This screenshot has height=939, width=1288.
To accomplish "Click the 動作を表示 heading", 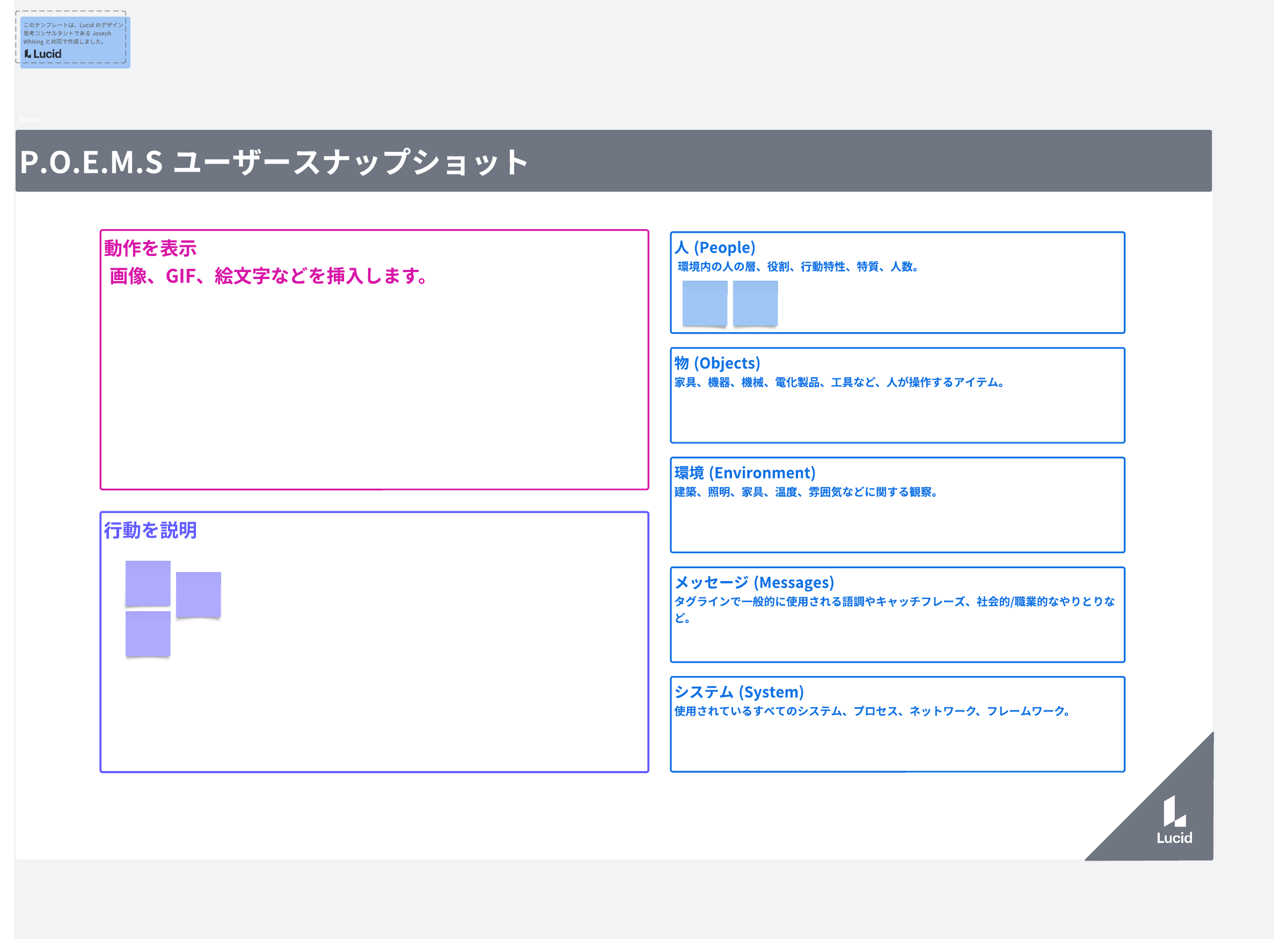I will pos(150,248).
